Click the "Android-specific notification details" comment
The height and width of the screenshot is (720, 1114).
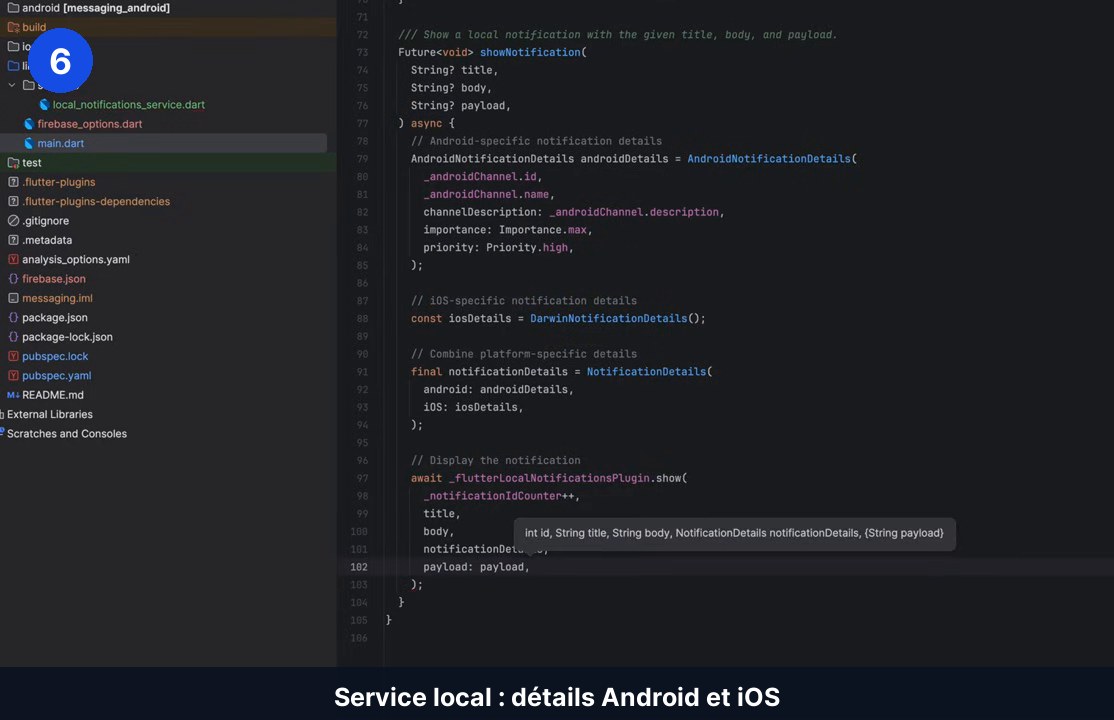click(x=536, y=141)
